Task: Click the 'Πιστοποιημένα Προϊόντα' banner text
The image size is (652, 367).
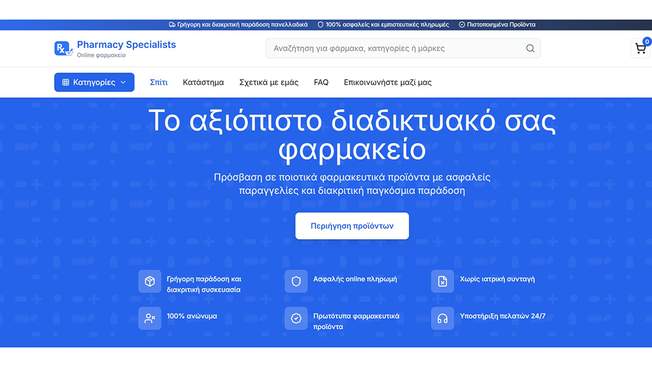Action: pos(501,25)
